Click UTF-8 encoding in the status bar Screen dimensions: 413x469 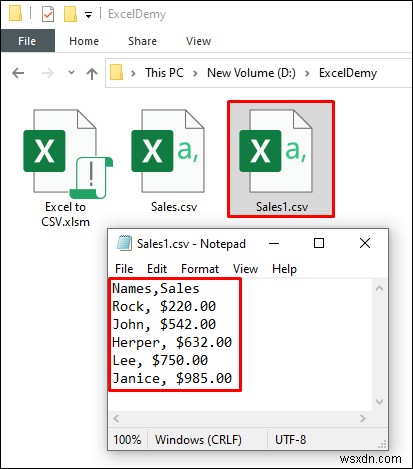[x=290, y=439]
